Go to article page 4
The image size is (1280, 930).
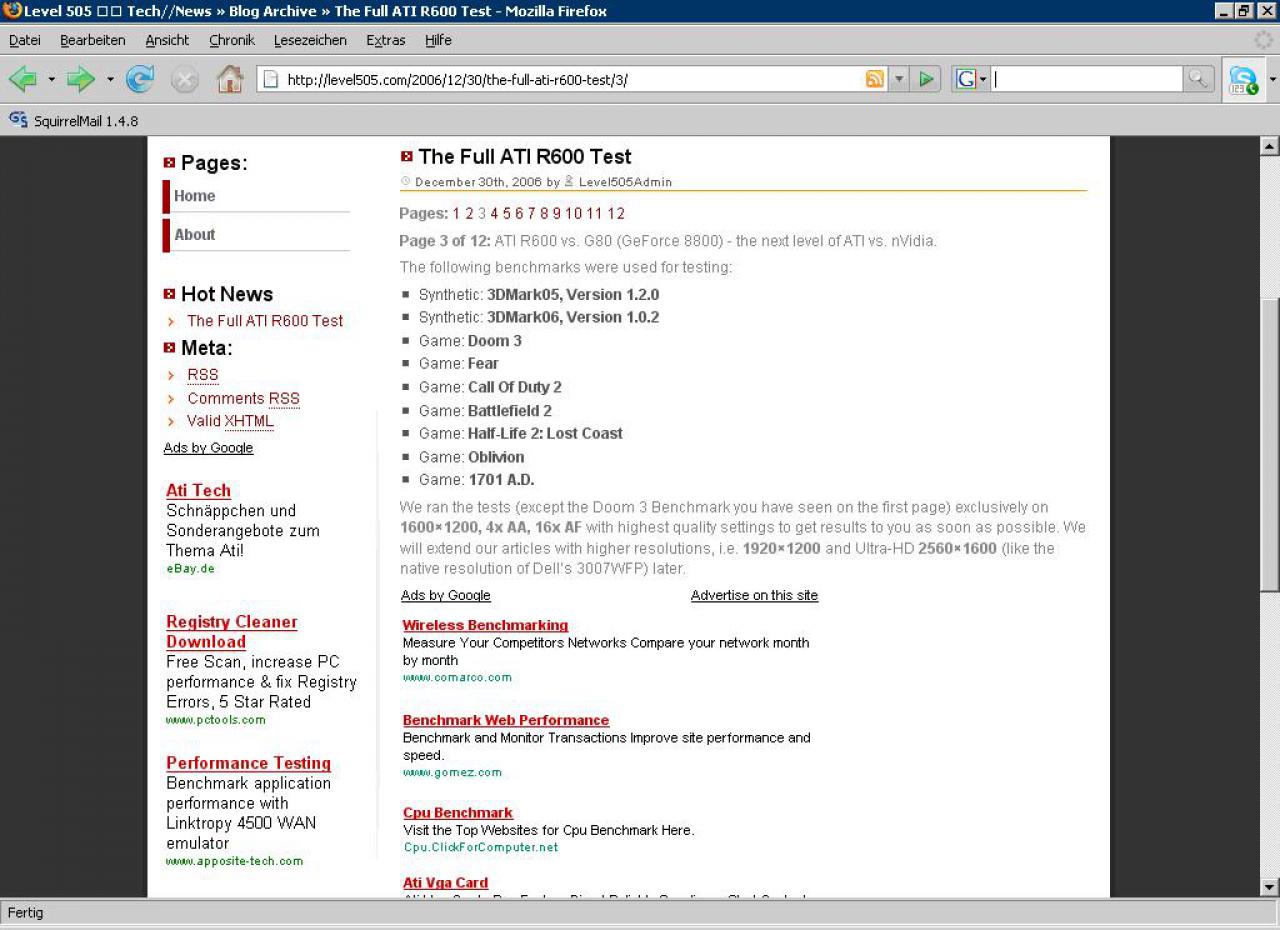tap(494, 213)
